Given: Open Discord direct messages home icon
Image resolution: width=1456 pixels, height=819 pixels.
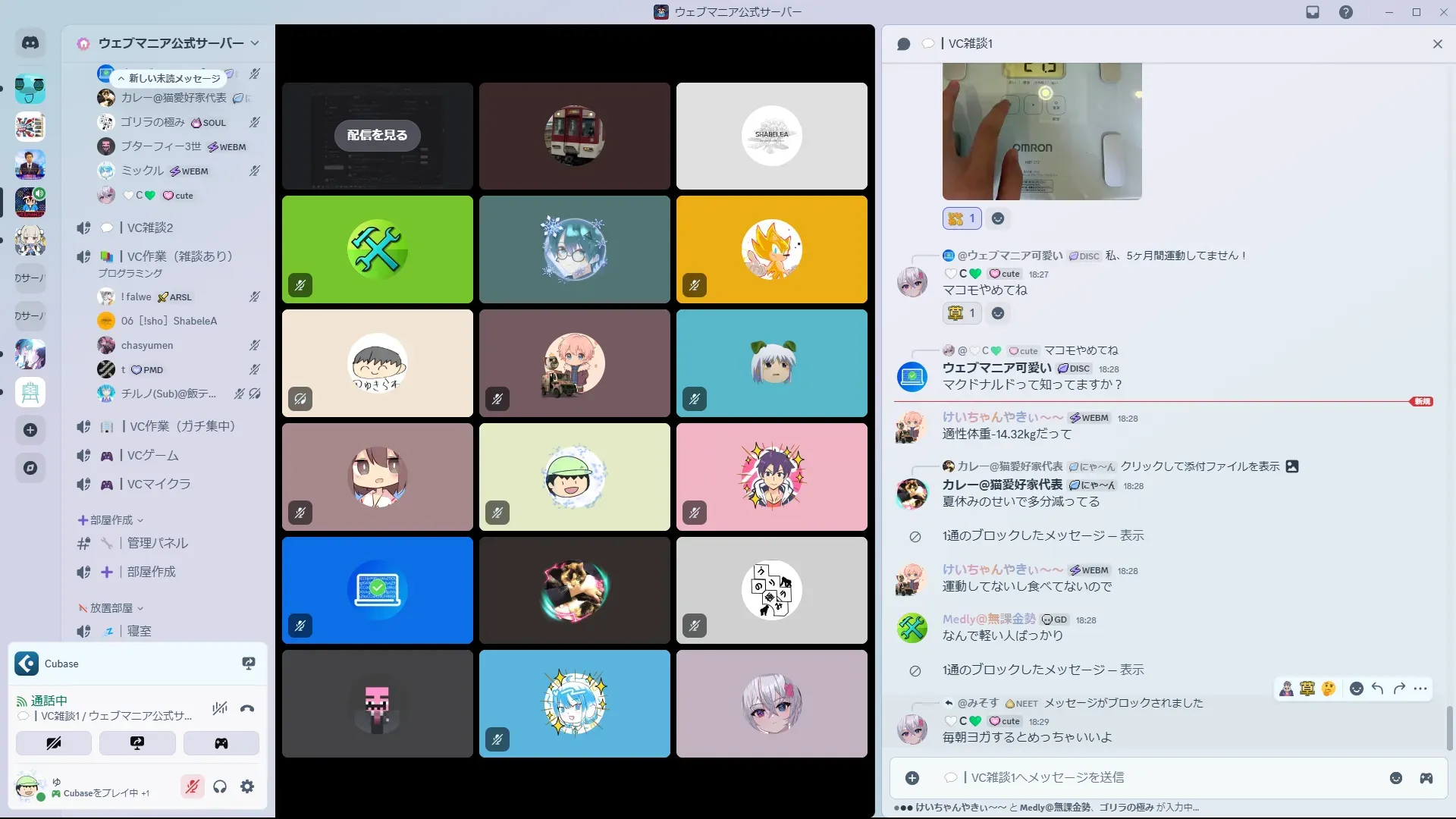Looking at the screenshot, I should [x=30, y=43].
